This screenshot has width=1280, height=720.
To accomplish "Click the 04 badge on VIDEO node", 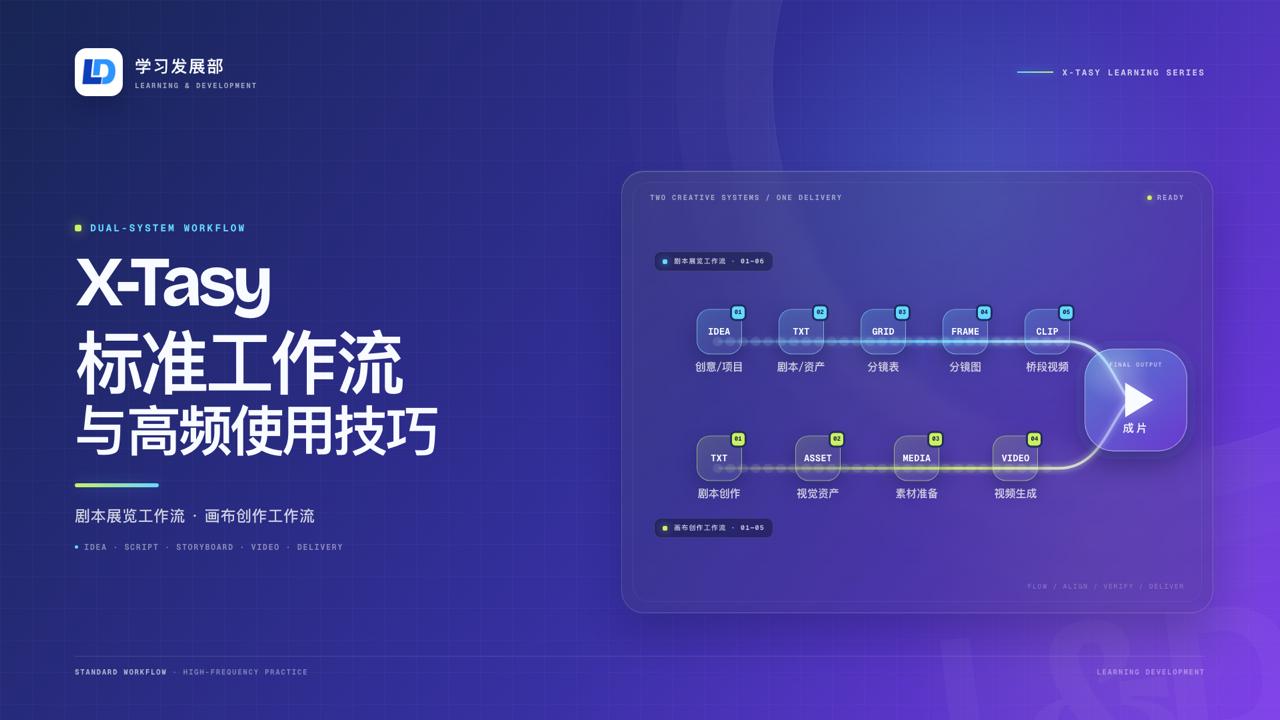I will (1034, 439).
